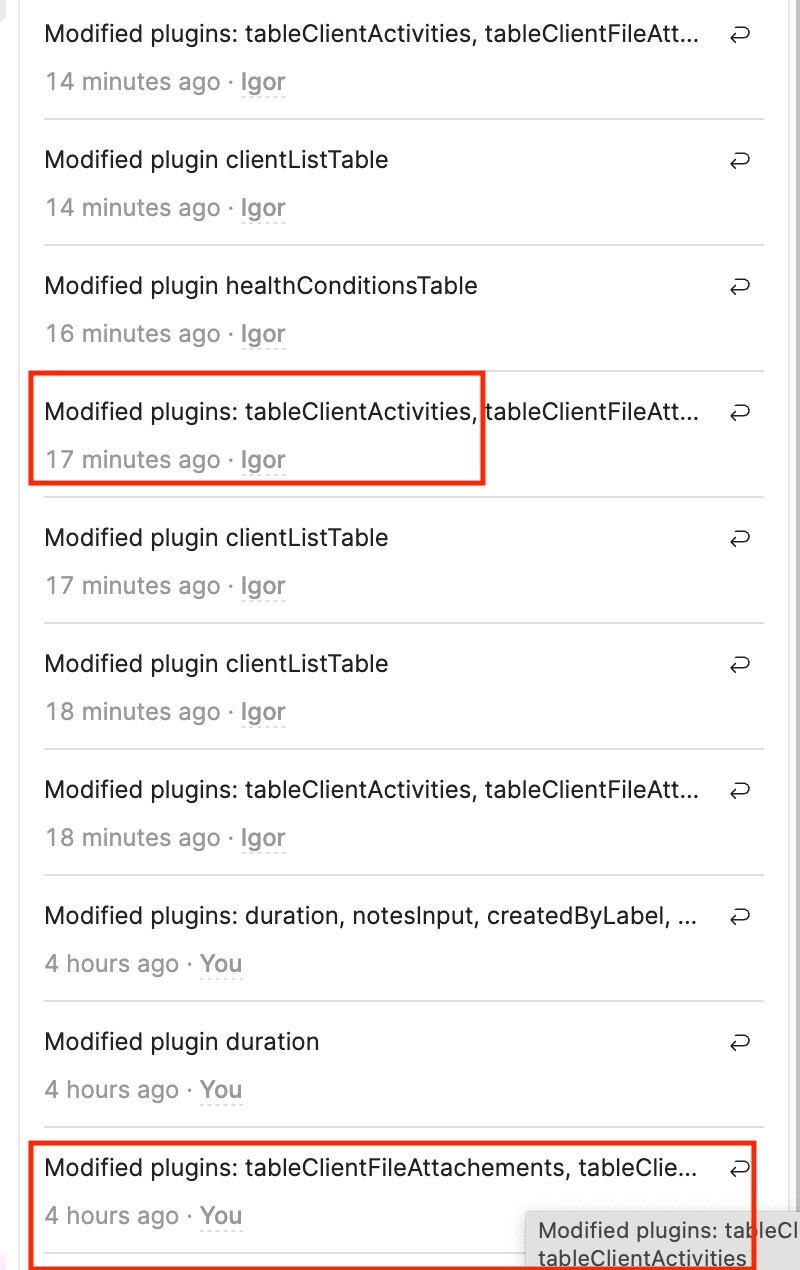Click the '16 minutes ago' timestamp

[132, 334]
